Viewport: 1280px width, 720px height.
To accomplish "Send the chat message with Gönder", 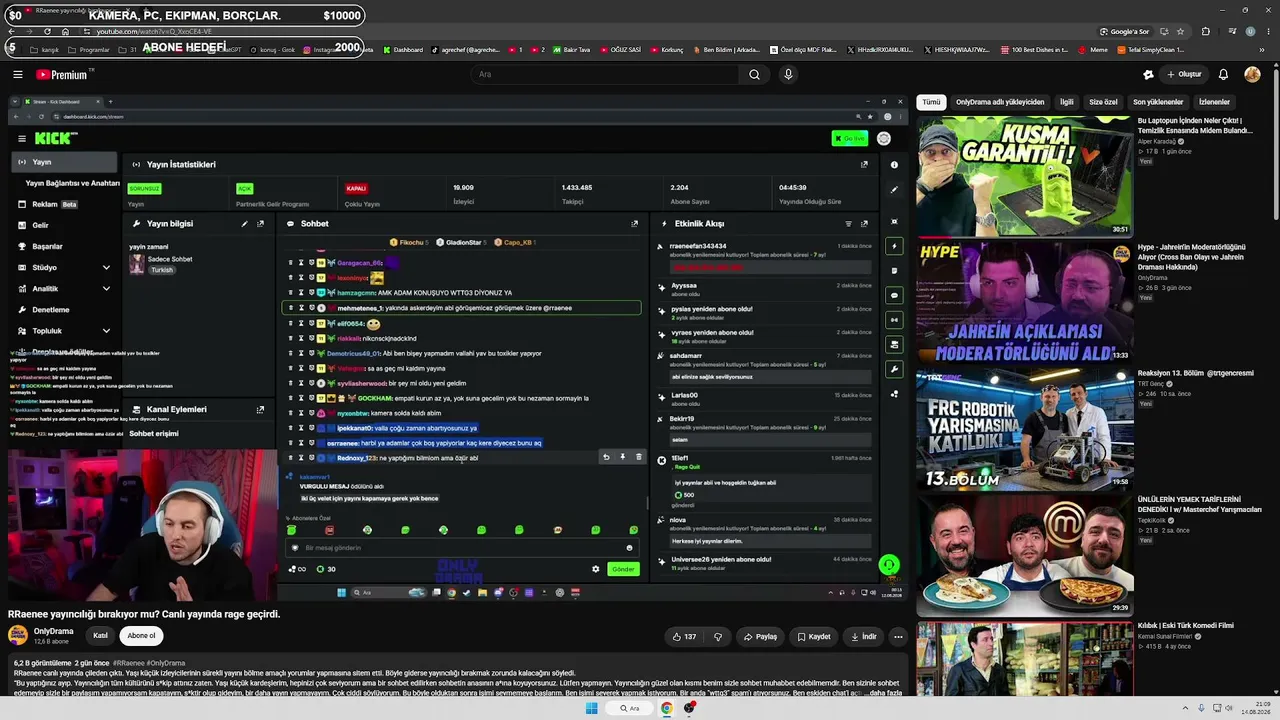I will [623, 569].
